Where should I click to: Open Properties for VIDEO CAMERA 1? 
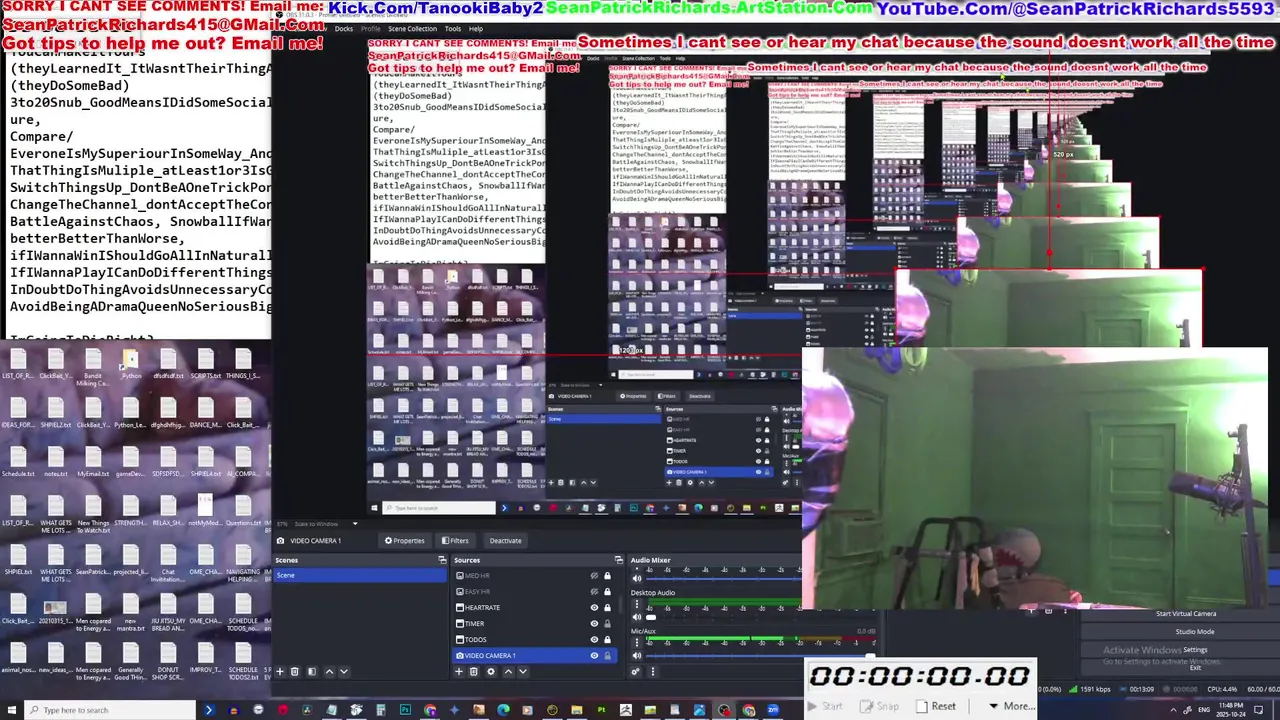[405, 540]
